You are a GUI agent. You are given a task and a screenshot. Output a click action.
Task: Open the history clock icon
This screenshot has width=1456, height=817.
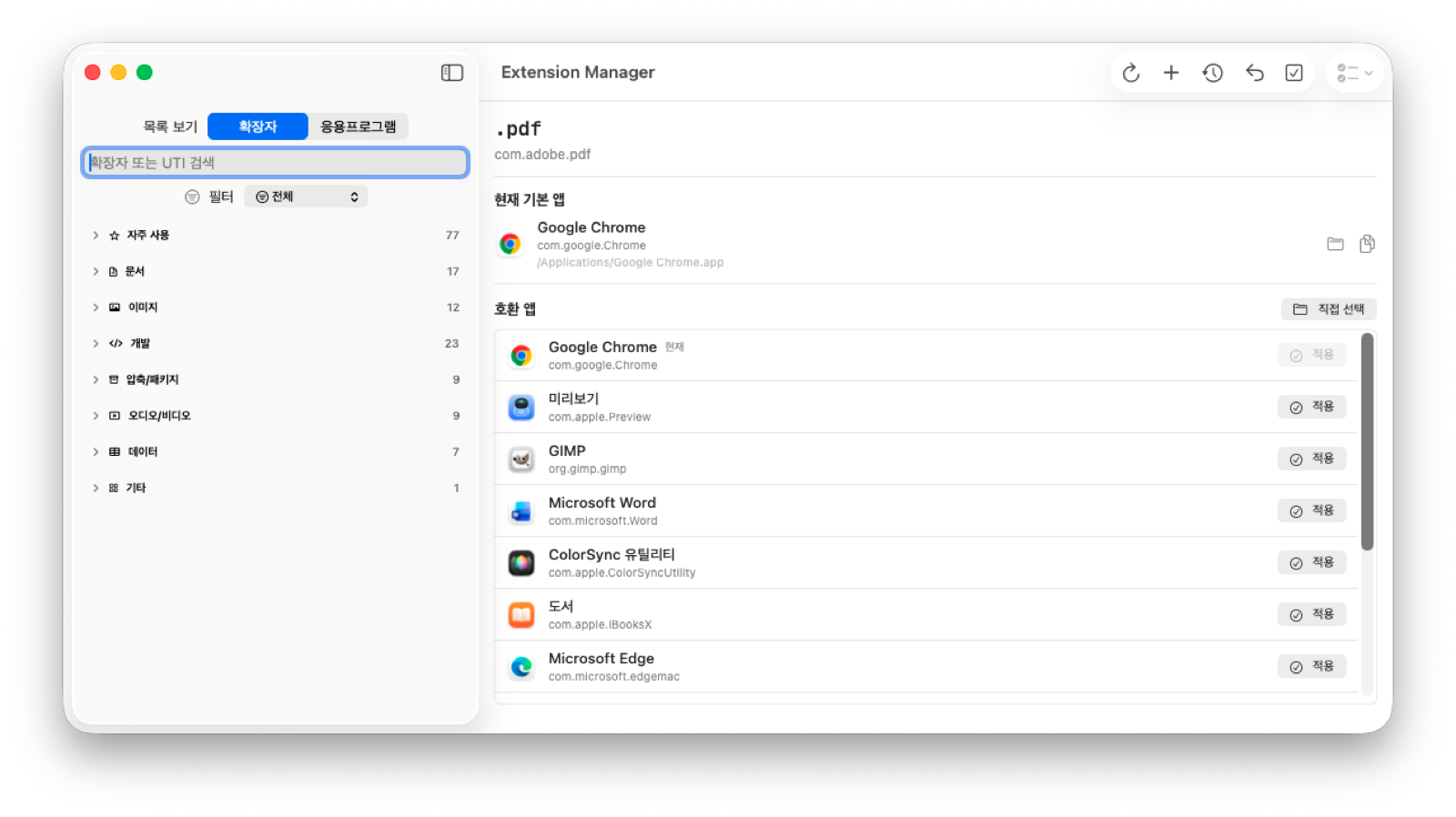click(x=1212, y=73)
